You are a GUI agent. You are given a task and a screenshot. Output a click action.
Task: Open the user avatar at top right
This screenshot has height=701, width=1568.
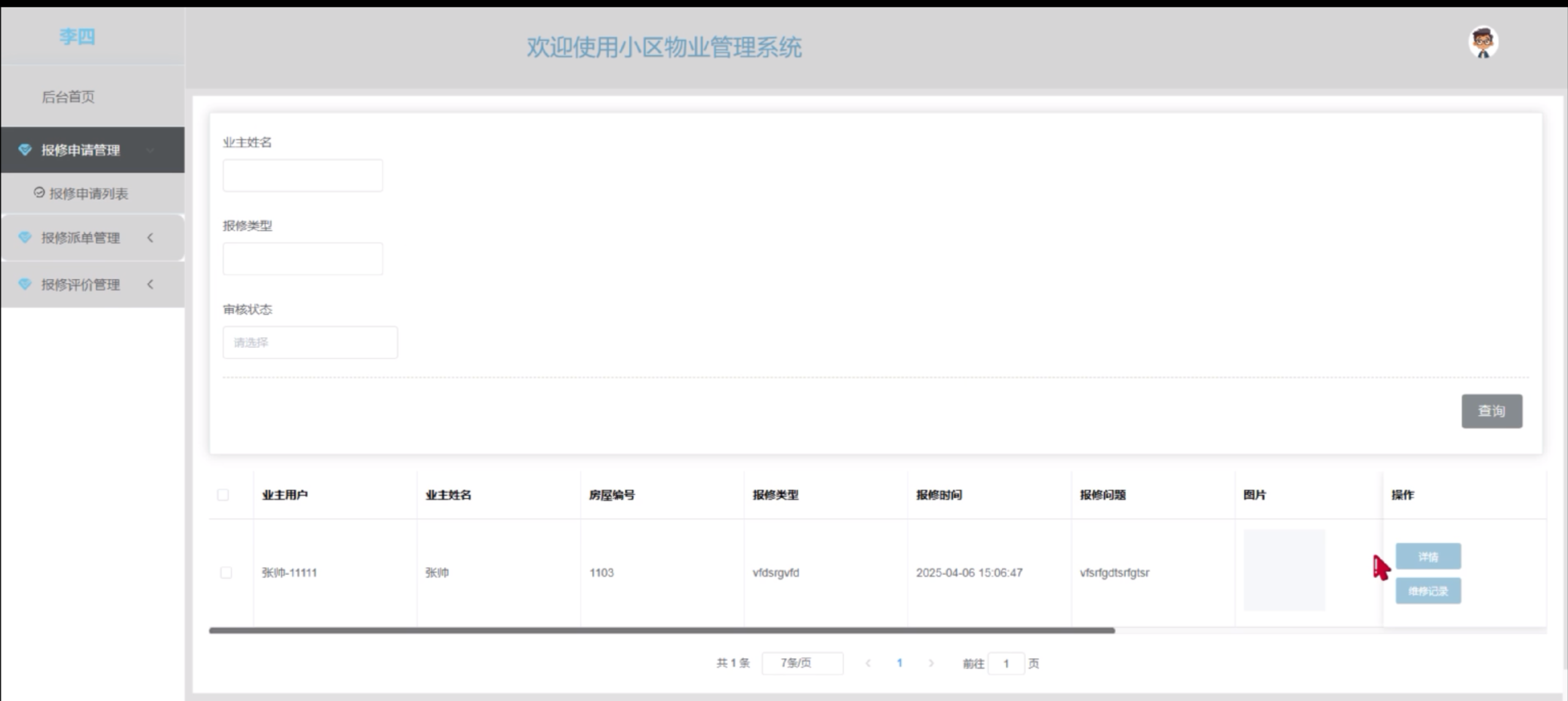(x=1483, y=41)
